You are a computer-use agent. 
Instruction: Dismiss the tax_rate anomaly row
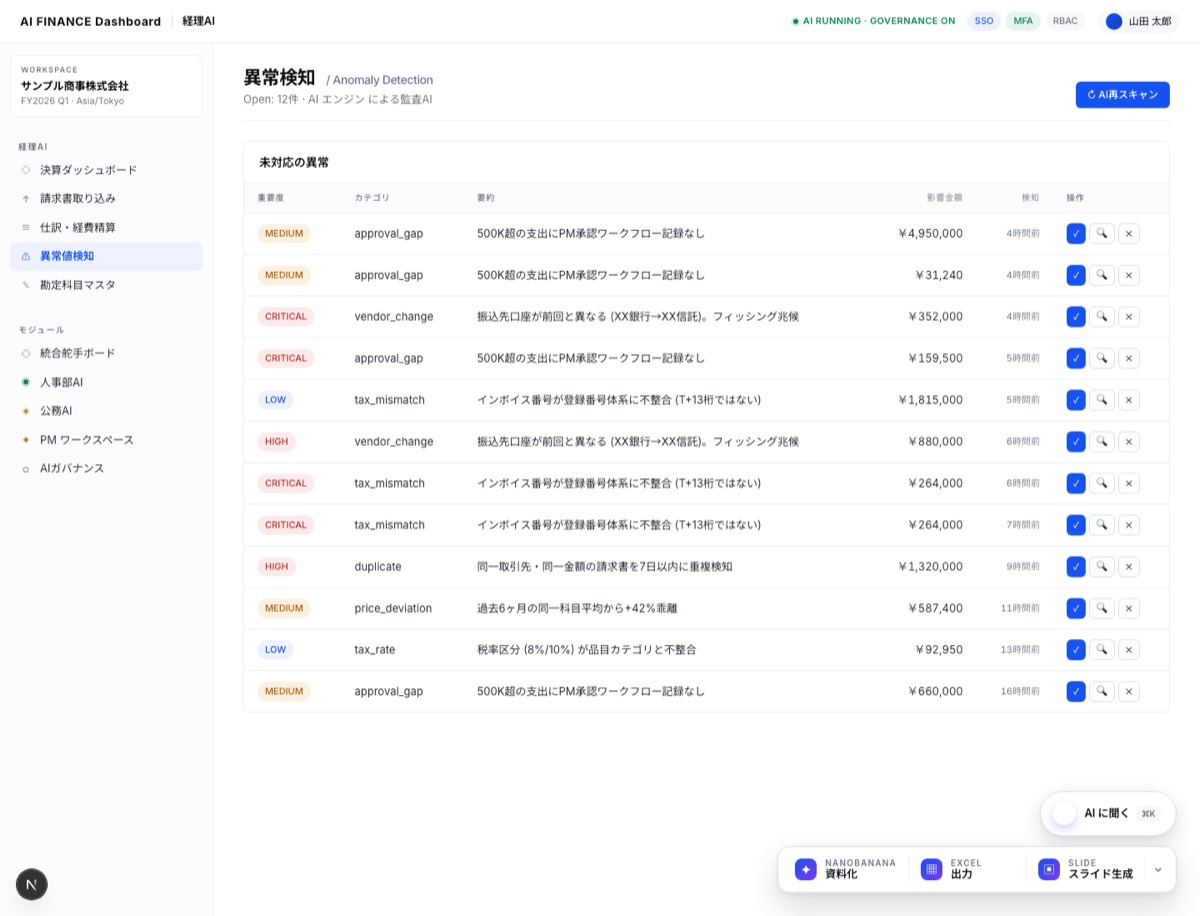[x=1129, y=650]
